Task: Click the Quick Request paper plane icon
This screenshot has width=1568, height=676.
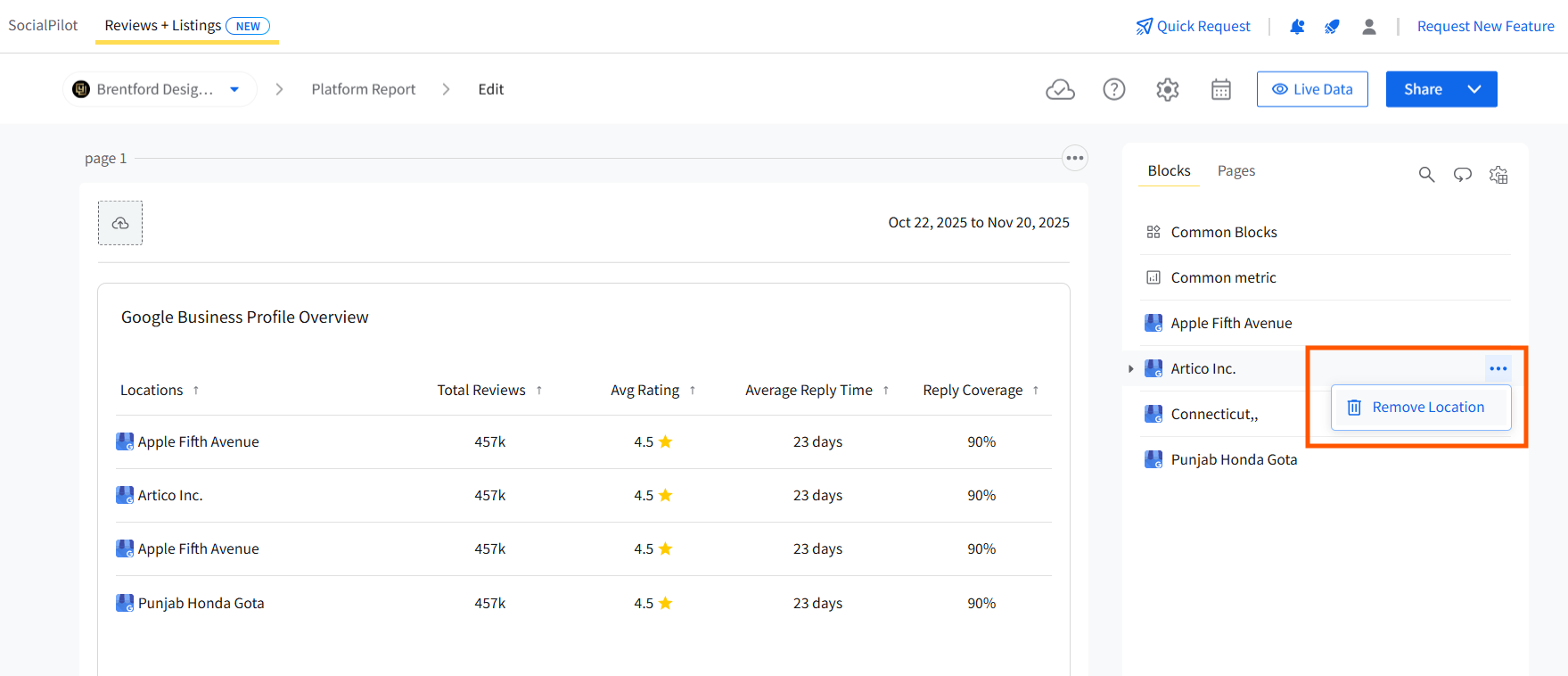Action: pos(1144,27)
